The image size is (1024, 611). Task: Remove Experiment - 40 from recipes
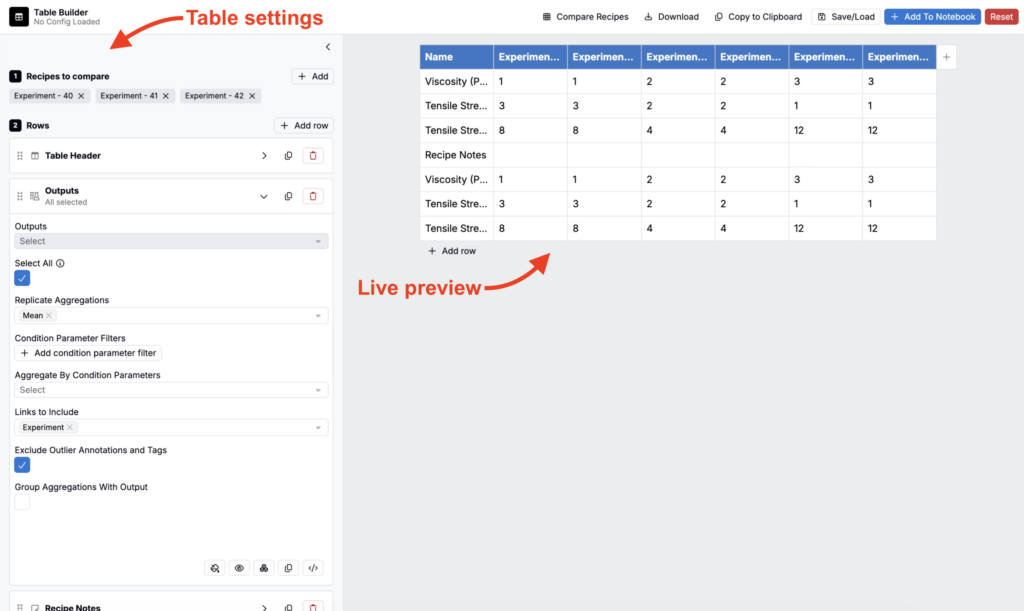click(x=81, y=96)
